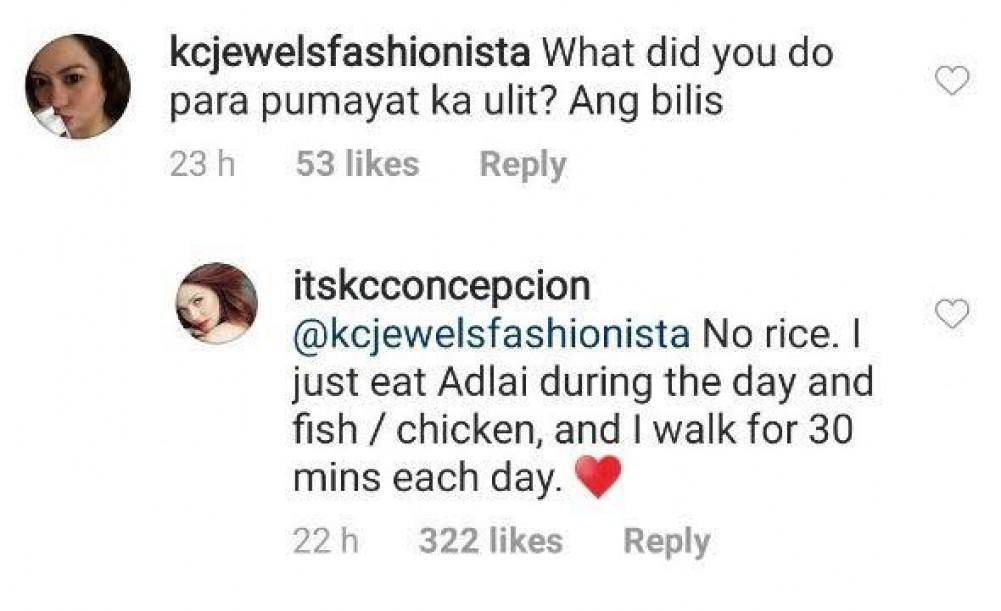This screenshot has height=611, width=1001.
Task: Click the blue @kcjewelsfashionista mention
Action: tap(491, 333)
